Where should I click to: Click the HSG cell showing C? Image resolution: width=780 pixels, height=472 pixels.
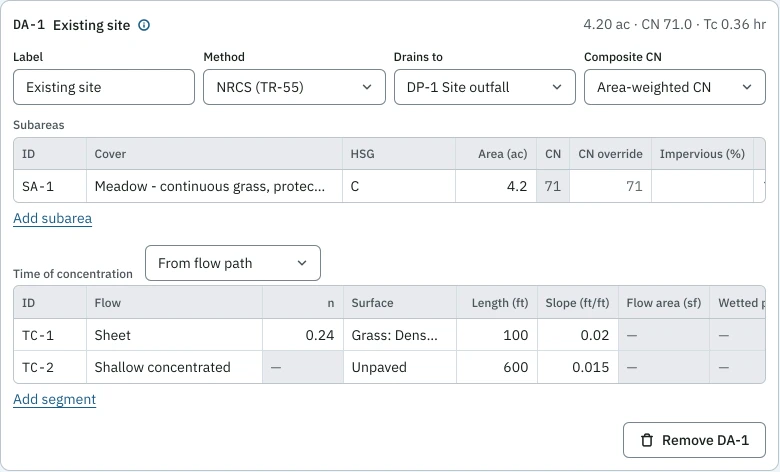click(399, 186)
